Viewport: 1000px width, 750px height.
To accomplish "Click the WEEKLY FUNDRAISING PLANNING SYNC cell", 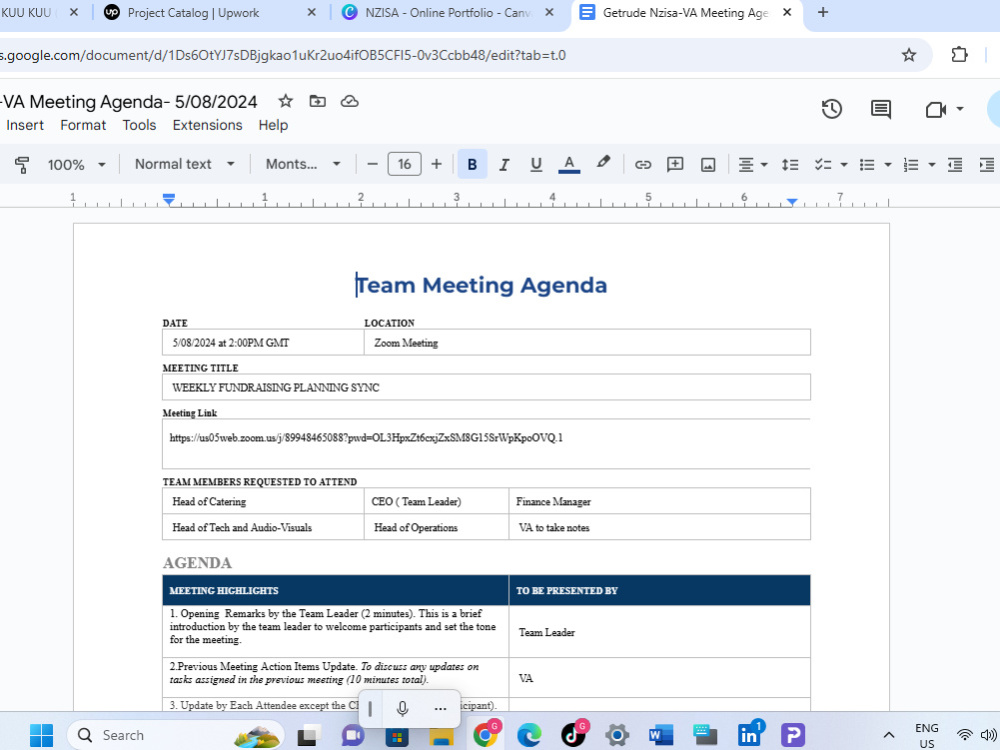I will click(x=486, y=387).
